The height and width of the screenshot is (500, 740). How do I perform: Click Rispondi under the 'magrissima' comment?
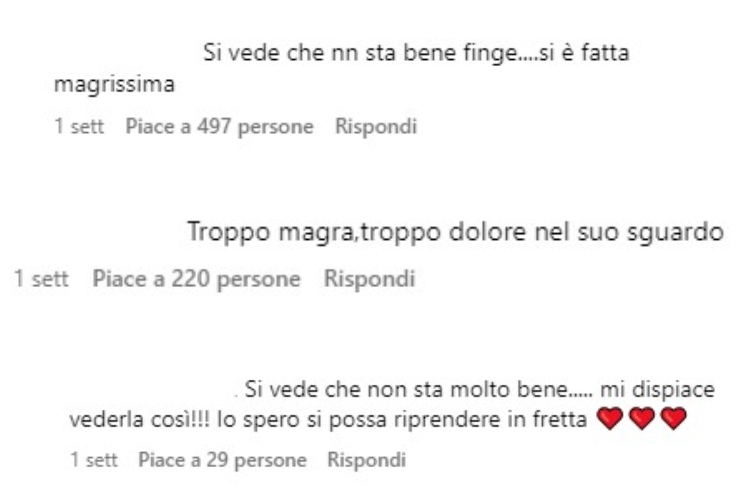coord(376,127)
